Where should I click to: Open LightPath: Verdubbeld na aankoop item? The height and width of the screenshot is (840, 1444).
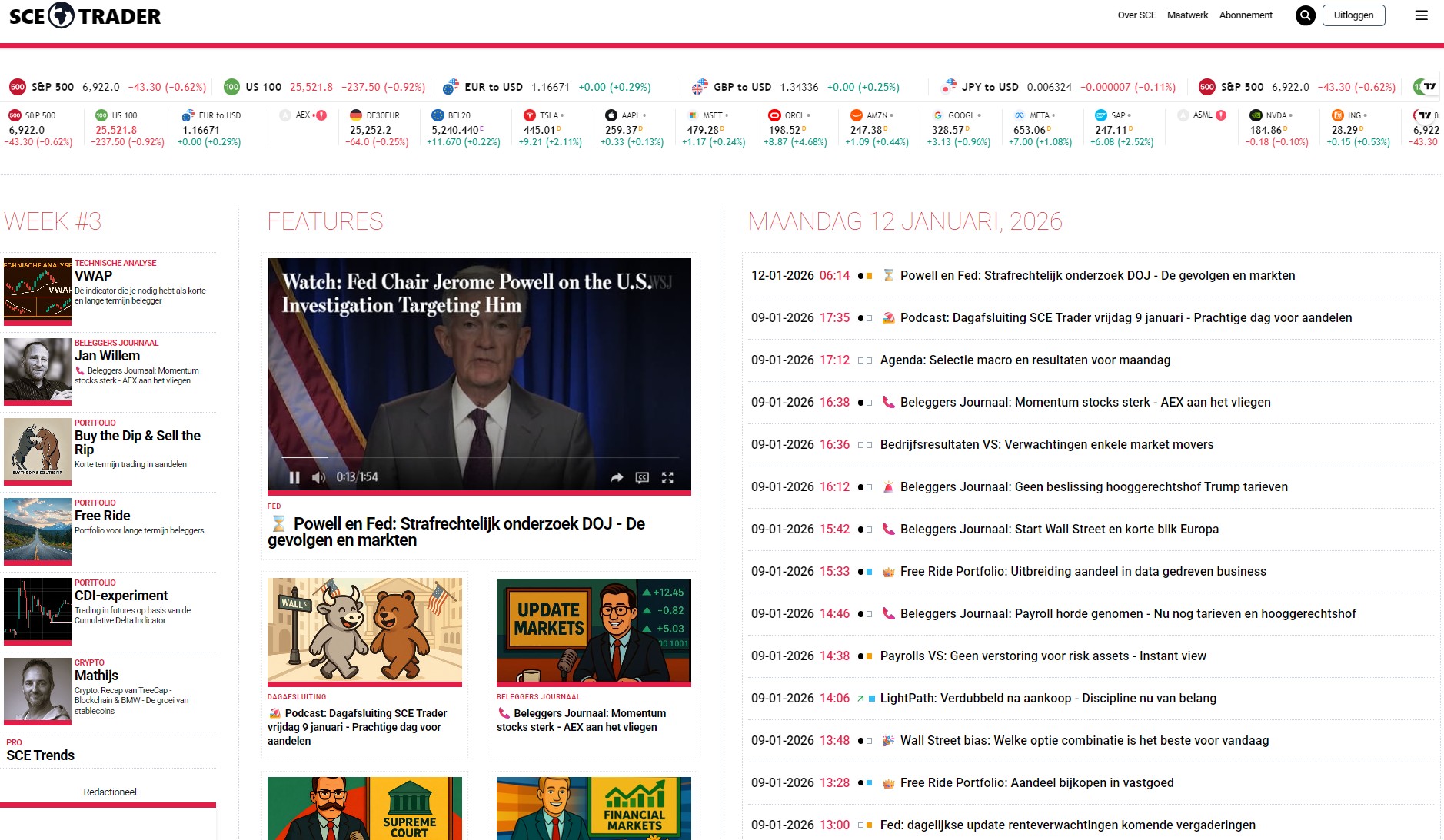(x=1048, y=699)
